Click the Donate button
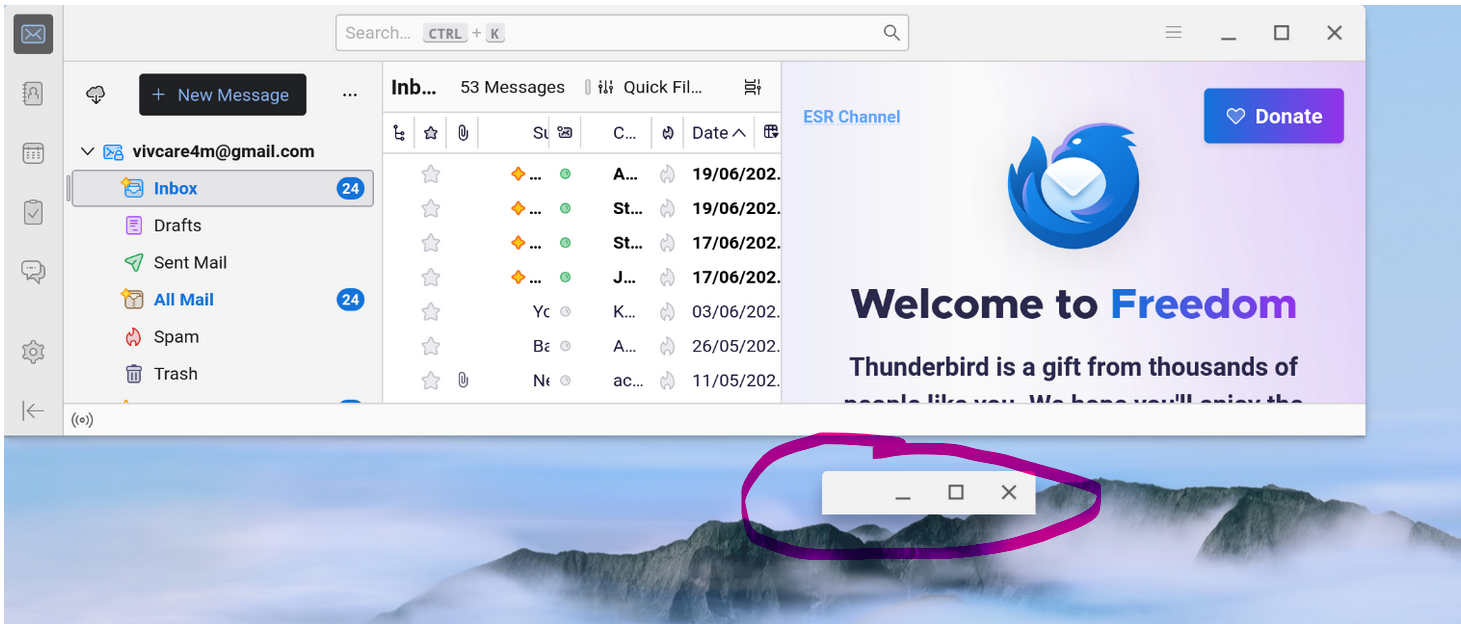The image size is (1461, 624). pyautogui.click(x=1274, y=116)
